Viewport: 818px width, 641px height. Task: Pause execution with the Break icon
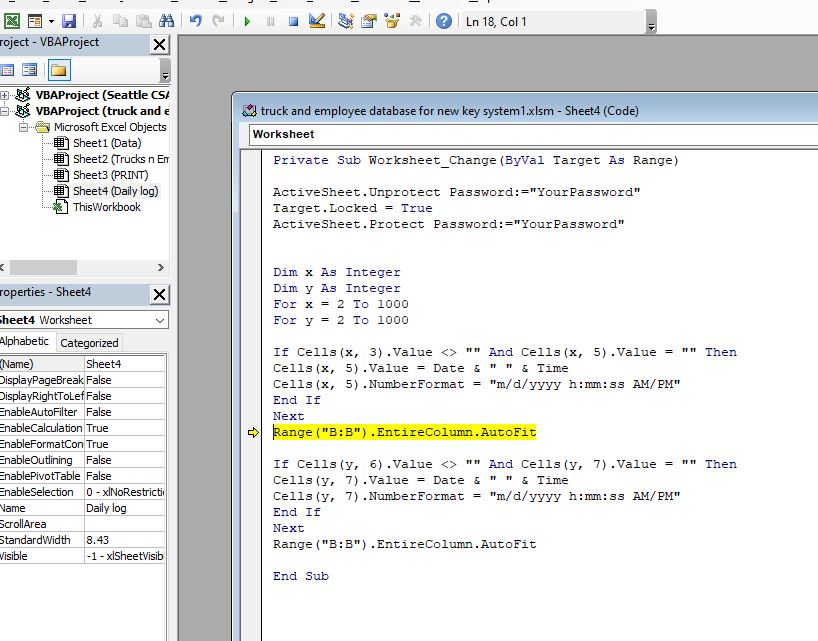point(270,21)
